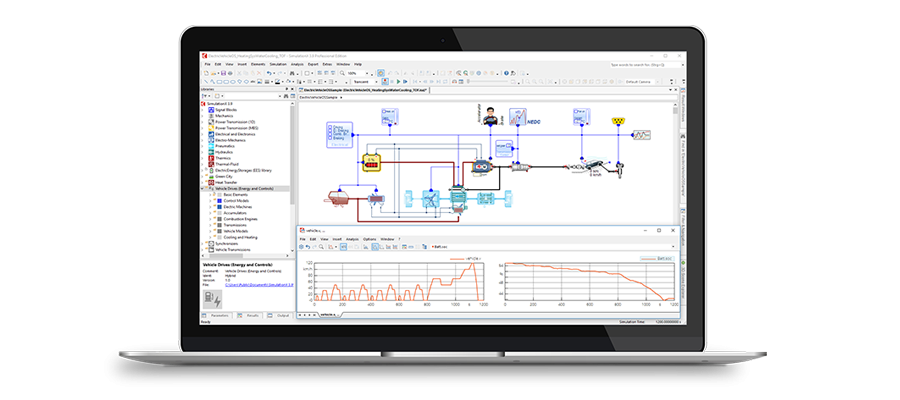Click the diagram vertical scrollbar
Image resolution: width=900 pixels, height=400 pixels.
(676, 164)
